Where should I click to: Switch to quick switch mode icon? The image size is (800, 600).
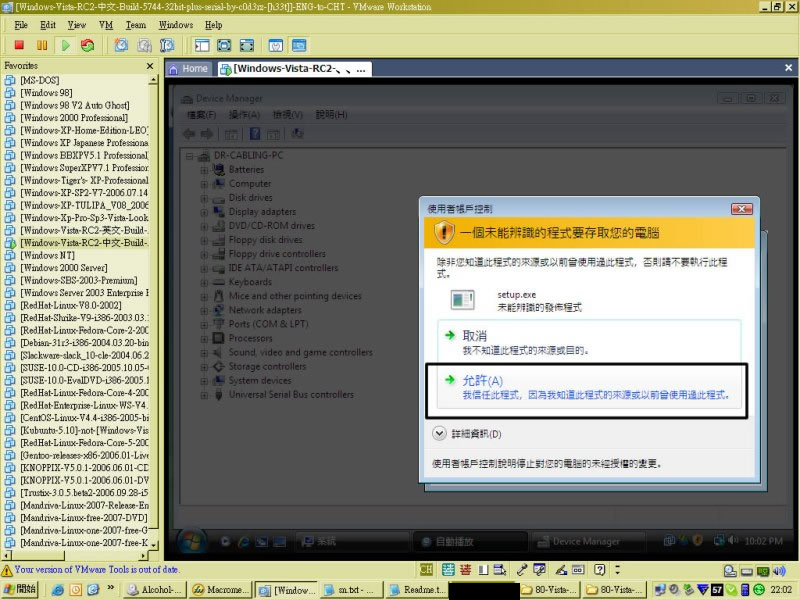click(247, 45)
